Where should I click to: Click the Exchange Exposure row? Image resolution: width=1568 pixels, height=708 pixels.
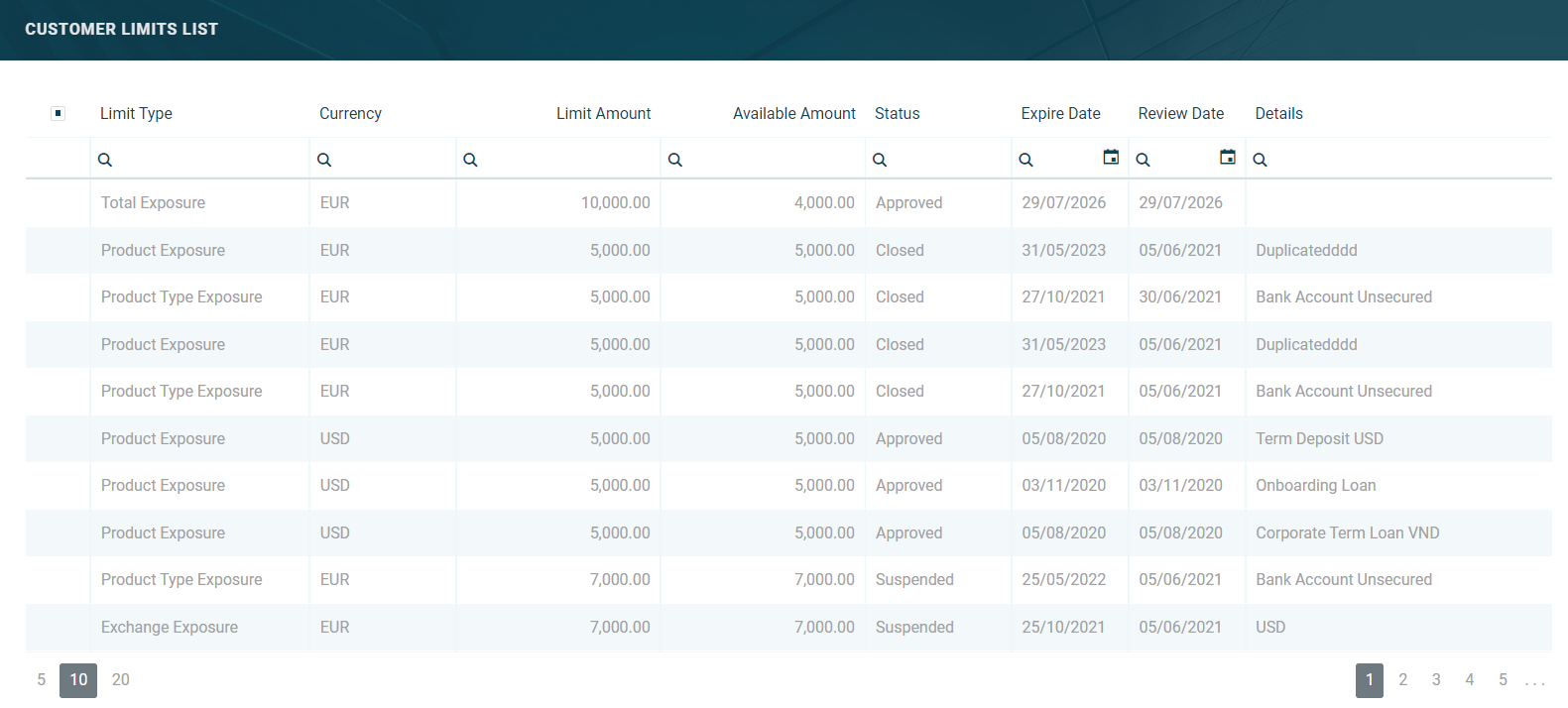click(170, 628)
